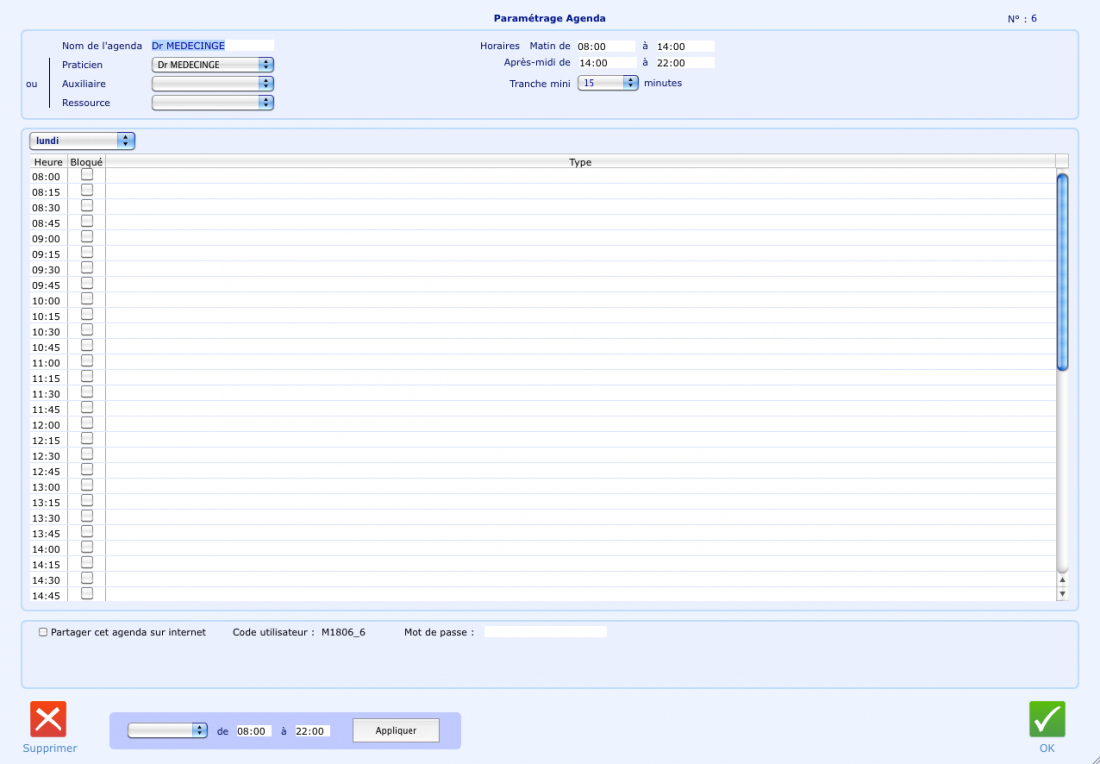Click the Mot de passe field
The height and width of the screenshot is (764, 1100).
(x=545, y=632)
